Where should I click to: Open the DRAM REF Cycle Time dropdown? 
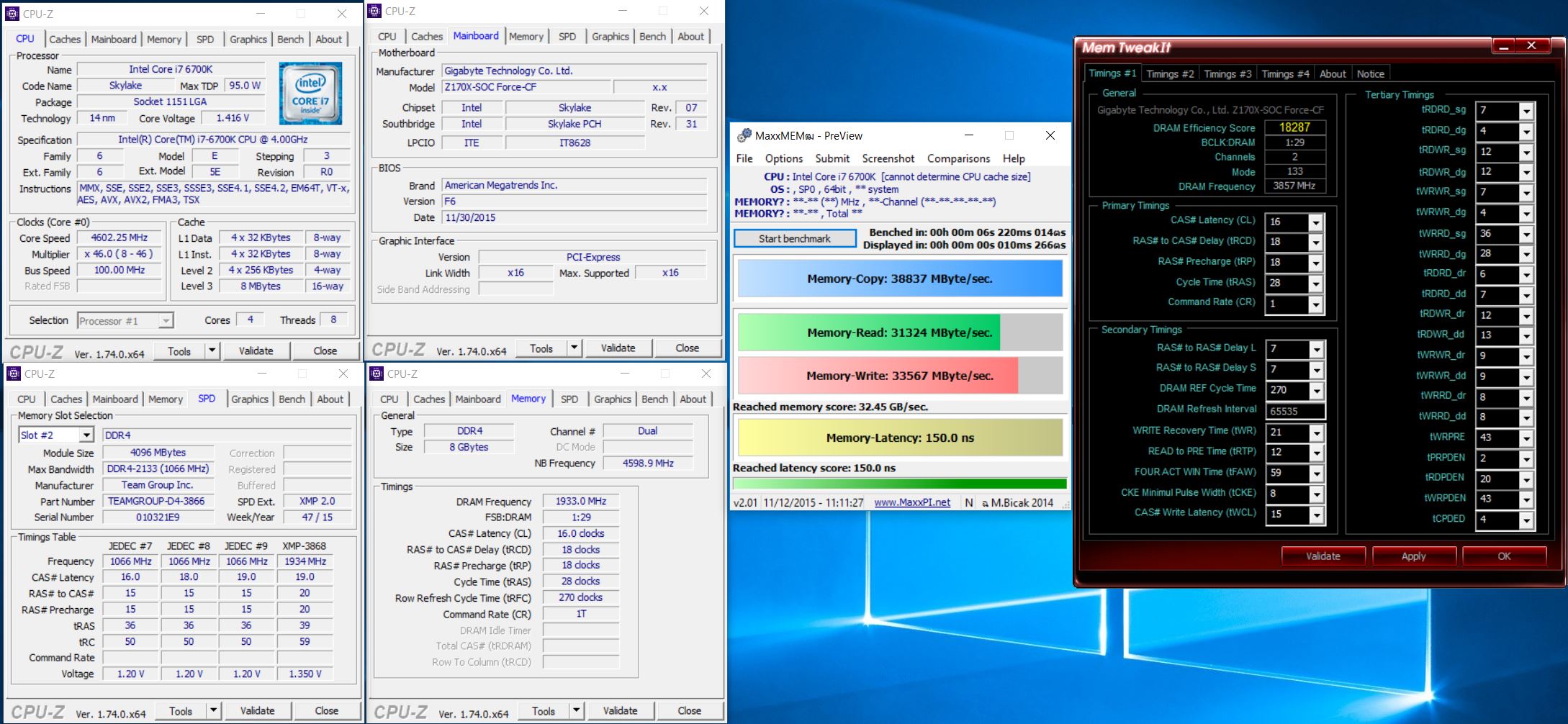pos(1316,391)
